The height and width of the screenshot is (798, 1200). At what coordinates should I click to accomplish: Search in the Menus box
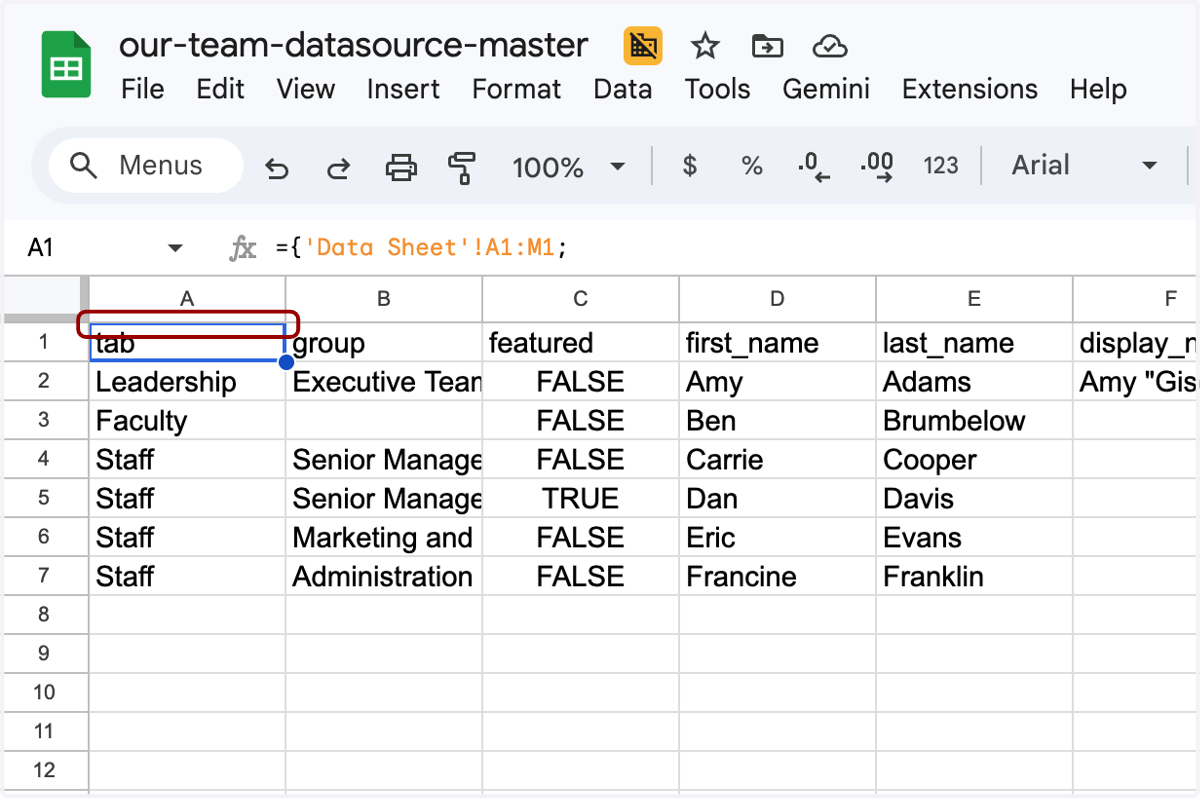pyautogui.click(x=146, y=166)
